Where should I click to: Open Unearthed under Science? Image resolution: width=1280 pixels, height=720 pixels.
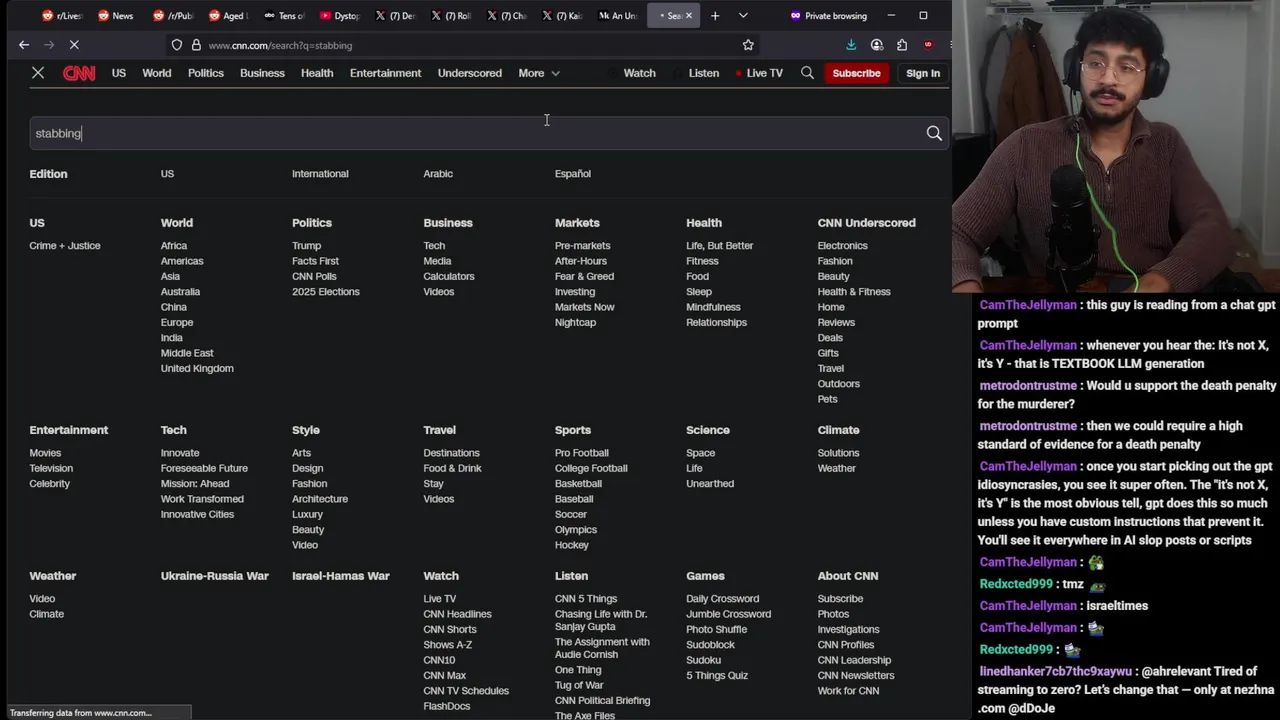coord(710,484)
